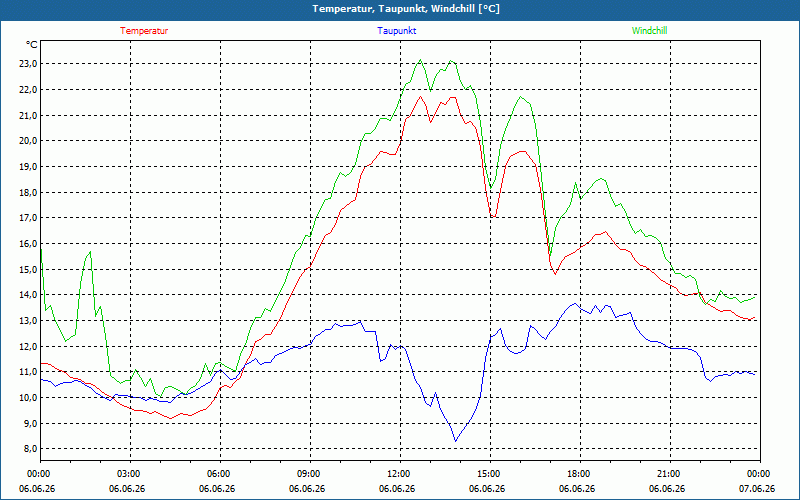
Task: Click the chart title bar
Action: click(x=400, y=9)
